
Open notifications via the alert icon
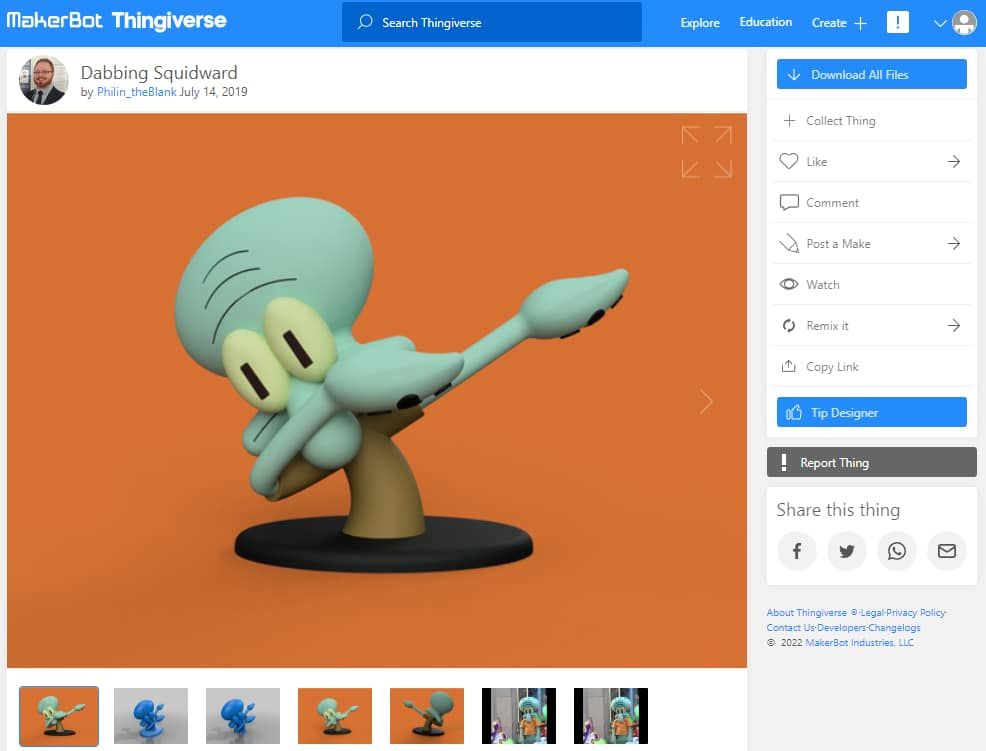pos(897,21)
